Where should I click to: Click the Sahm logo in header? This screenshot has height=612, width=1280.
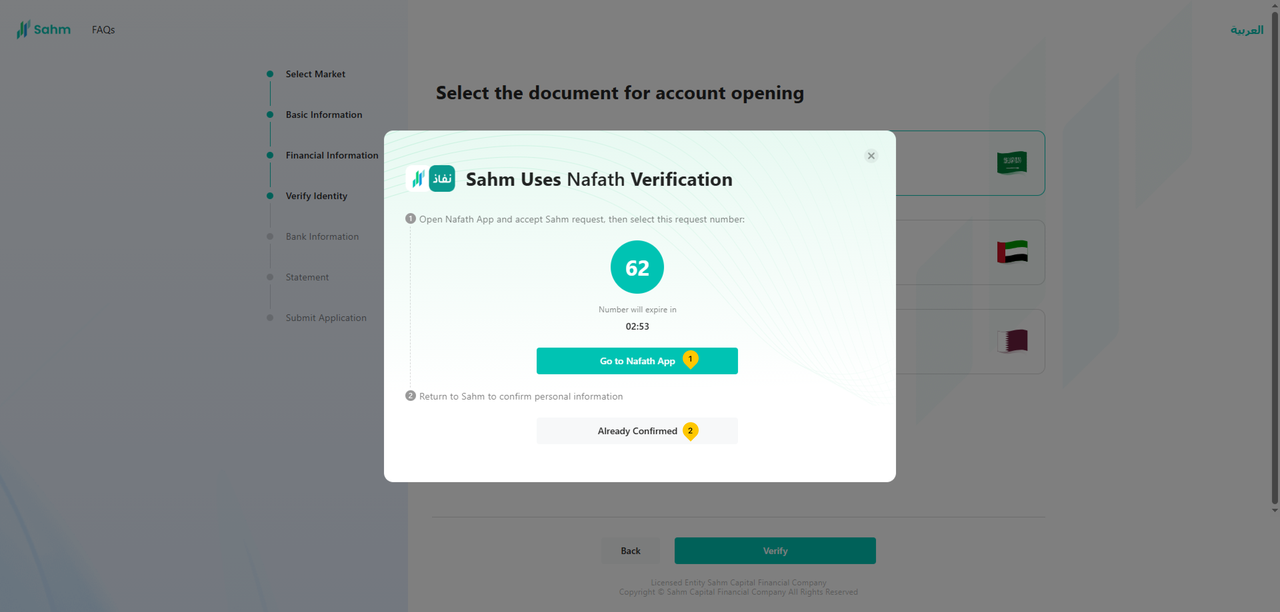(x=44, y=30)
